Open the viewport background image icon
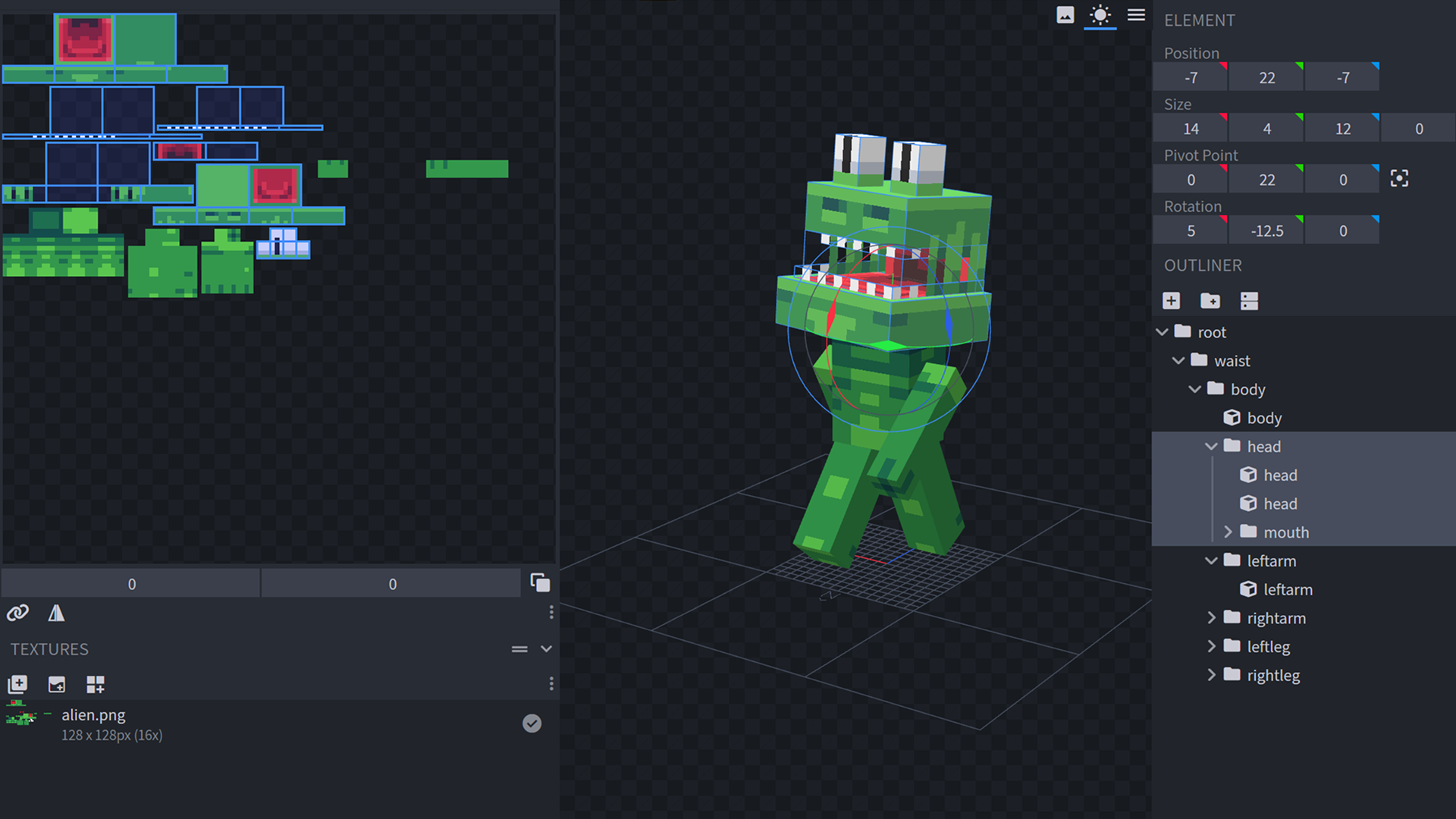The height and width of the screenshot is (819, 1456). [x=1065, y=15]
